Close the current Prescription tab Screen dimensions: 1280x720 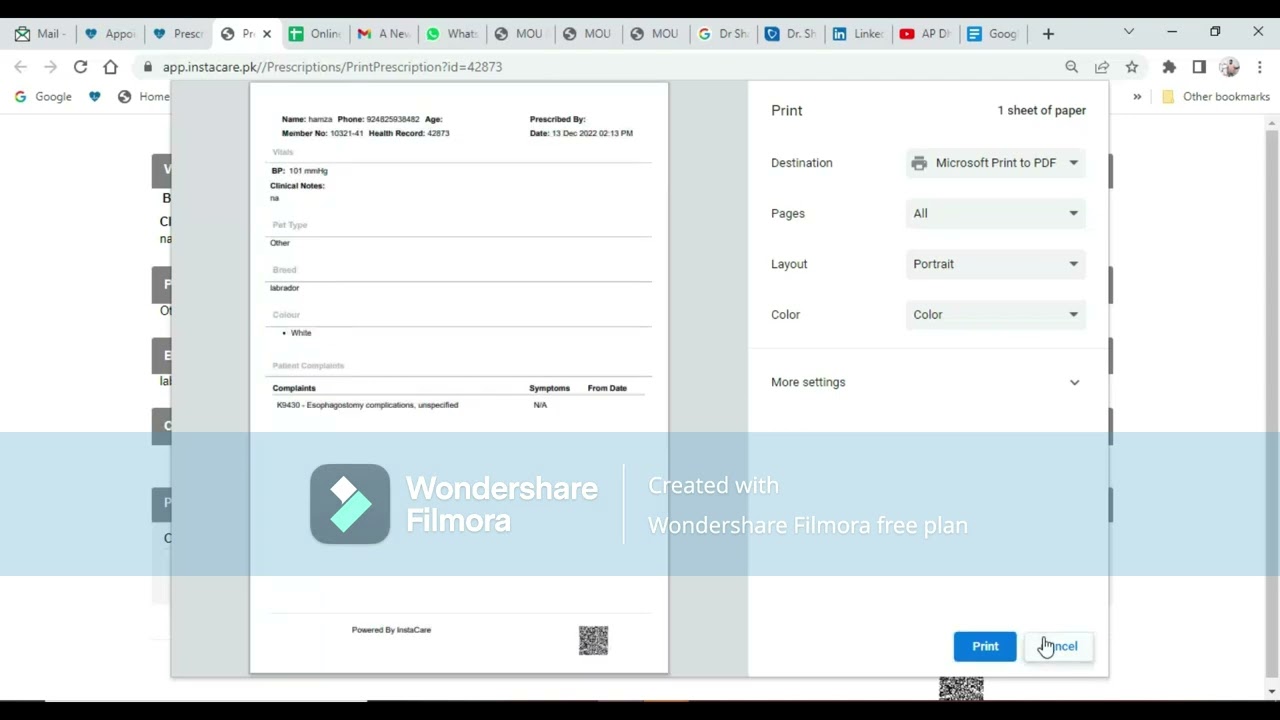point(267,33)
